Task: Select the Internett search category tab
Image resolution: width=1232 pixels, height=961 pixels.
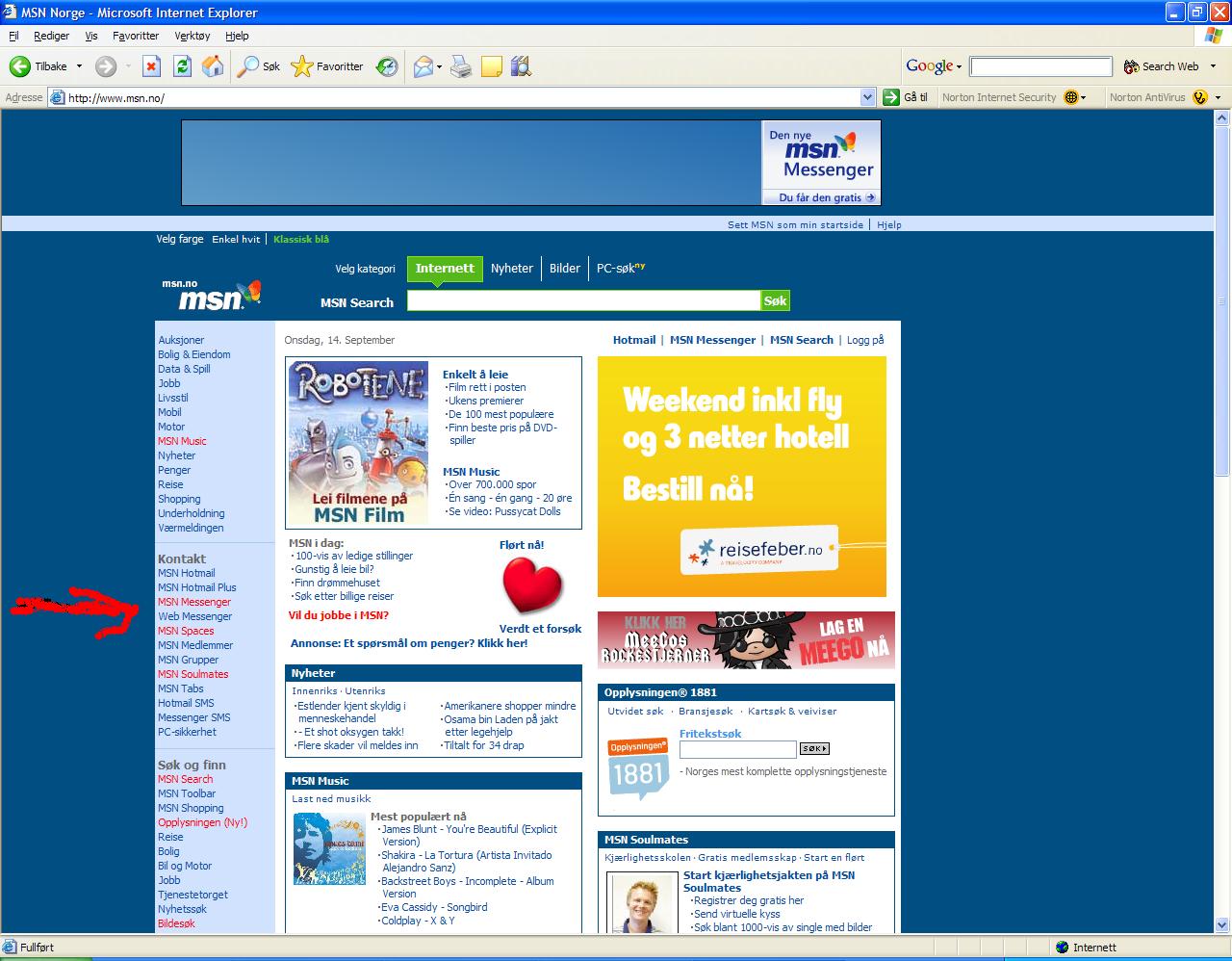Action: tap(445, 269)
